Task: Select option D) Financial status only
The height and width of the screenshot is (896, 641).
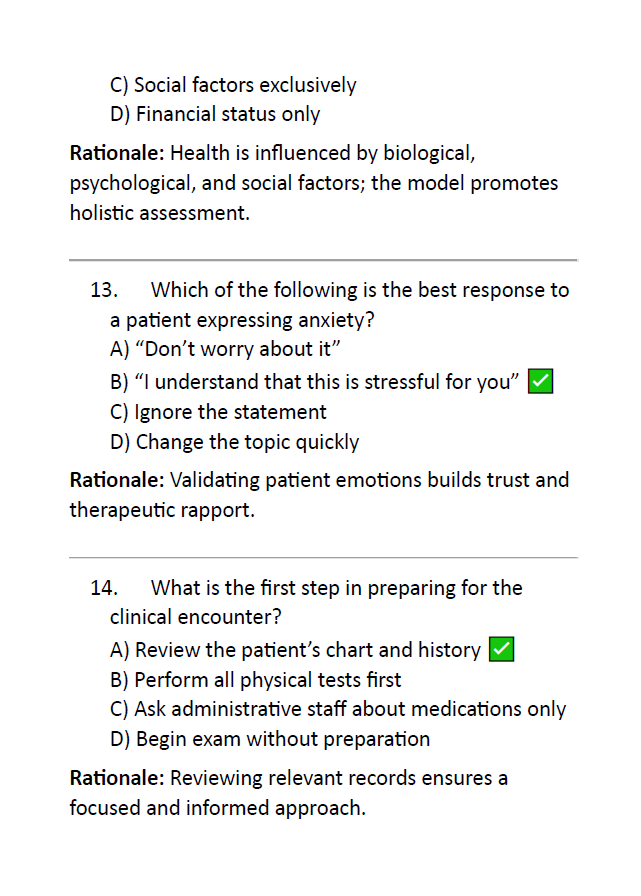Action: coord(215,114)
